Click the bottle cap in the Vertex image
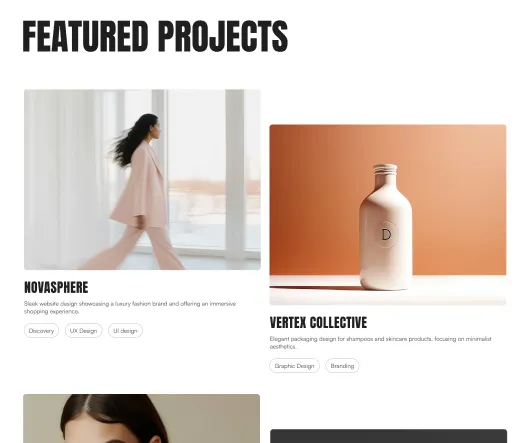This screenshot has height=443, width=528. 385,169
